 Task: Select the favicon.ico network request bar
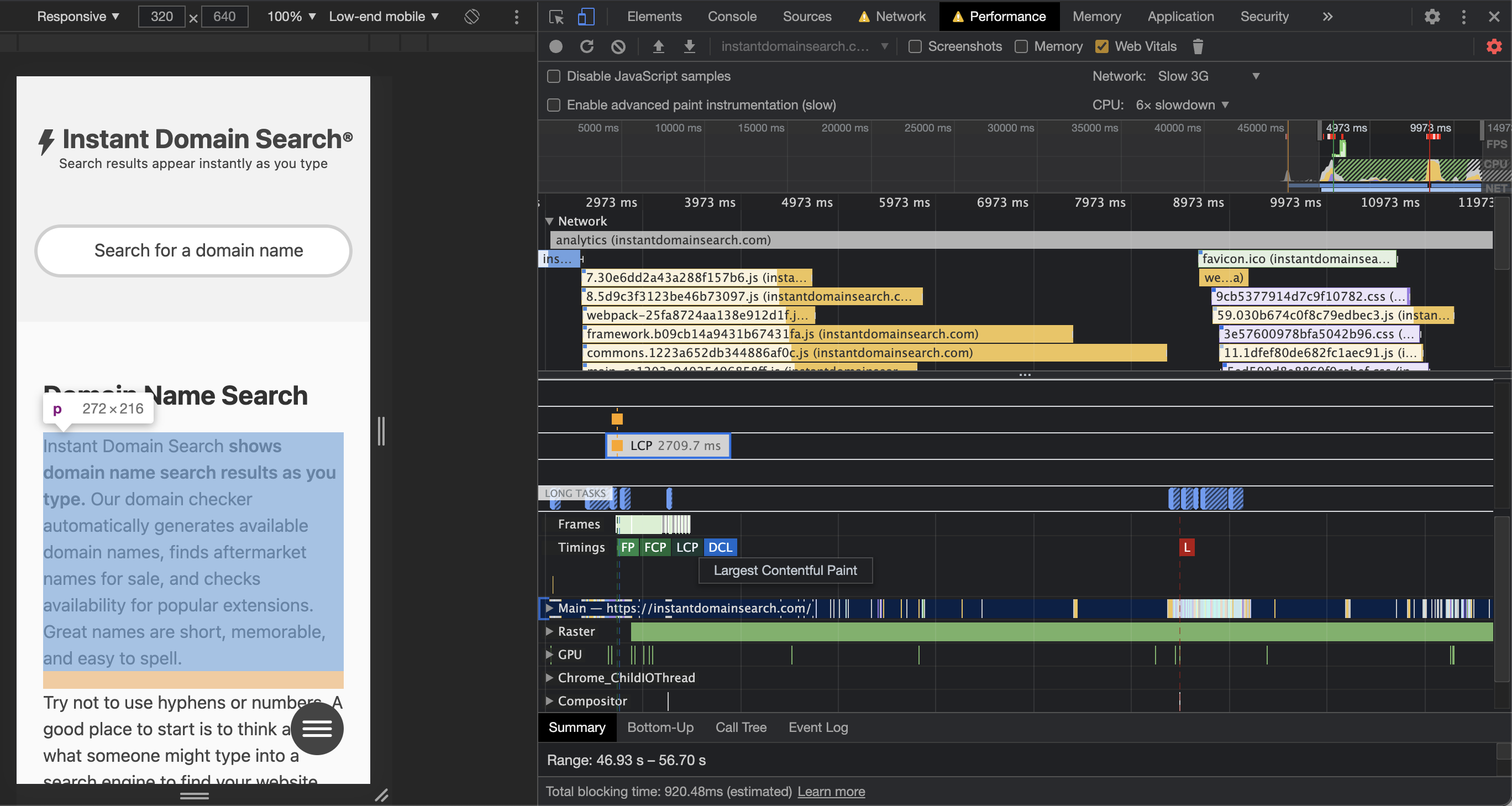click(x=1297, y=259)
